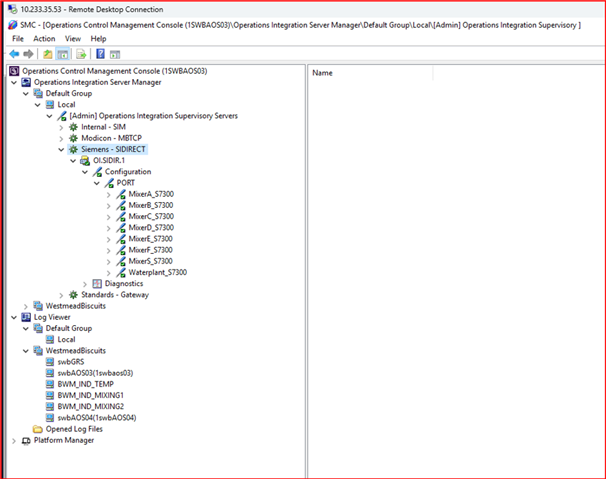Toggle the Show/Hide Action Pane icon

pyautogui.click(x=115, y=55)
